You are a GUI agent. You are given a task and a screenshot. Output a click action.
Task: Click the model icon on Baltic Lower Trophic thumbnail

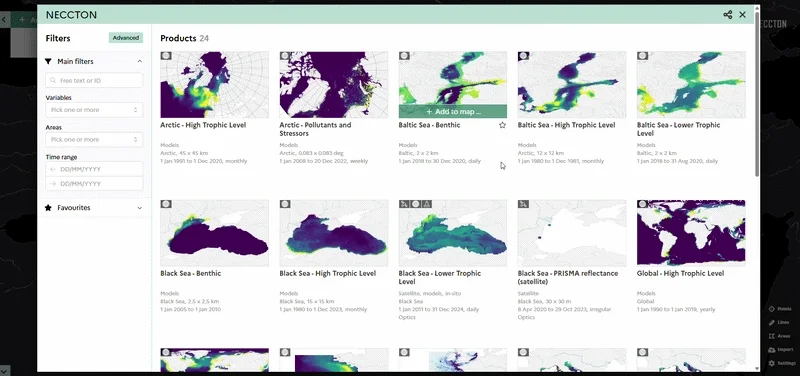(x=642, y=56)
